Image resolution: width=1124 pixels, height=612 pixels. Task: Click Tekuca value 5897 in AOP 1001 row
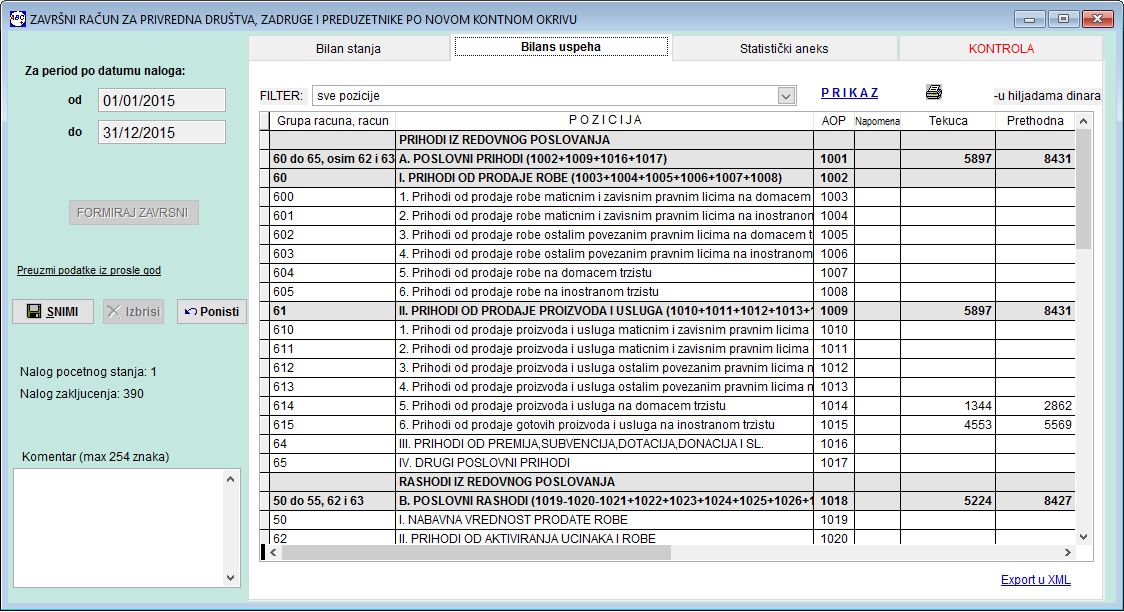(948, 159)
